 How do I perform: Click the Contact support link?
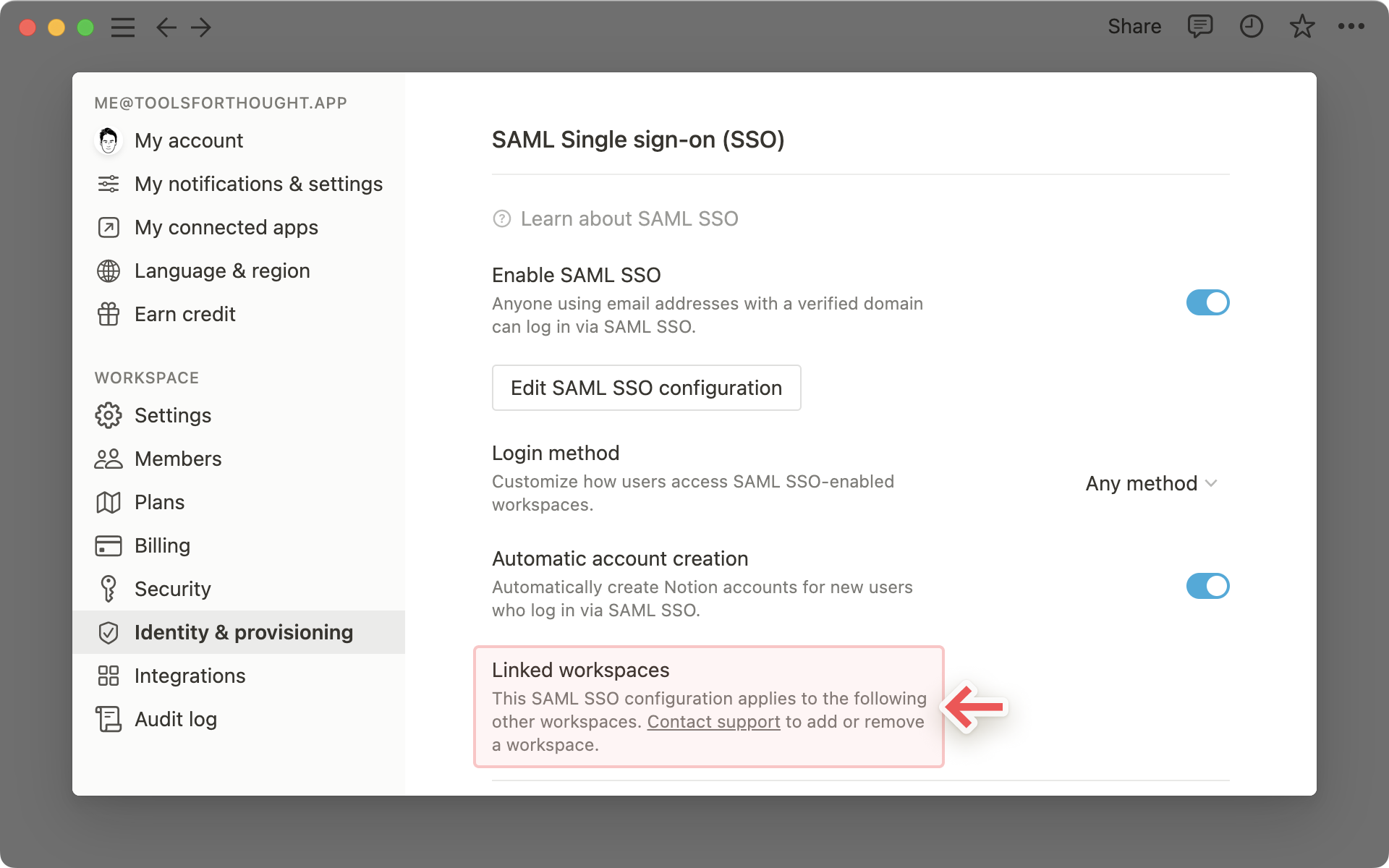point(713,722)
